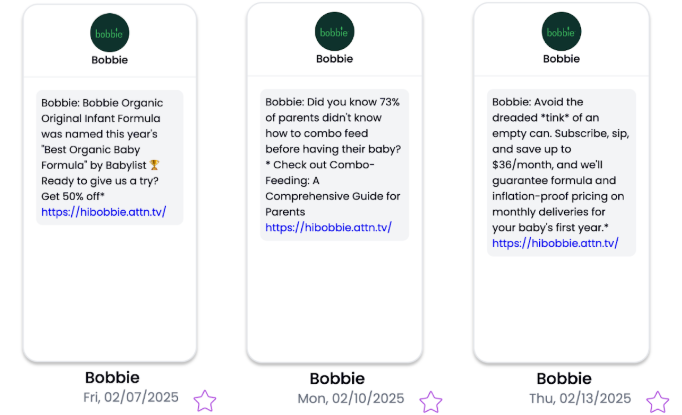Select the 73% of parents message bubble
The image size is (682, 415).
tap(334, 165)
